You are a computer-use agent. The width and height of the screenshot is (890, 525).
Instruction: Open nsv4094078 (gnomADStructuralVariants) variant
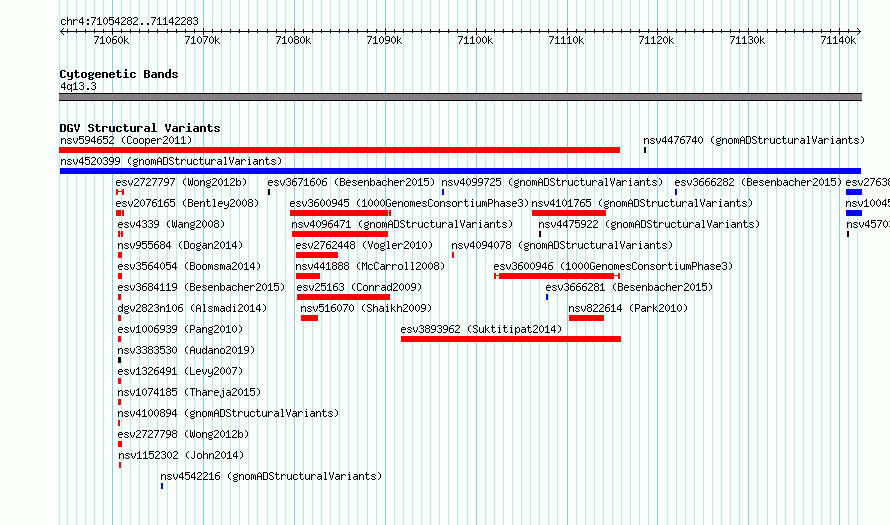[x=562, y=245]
